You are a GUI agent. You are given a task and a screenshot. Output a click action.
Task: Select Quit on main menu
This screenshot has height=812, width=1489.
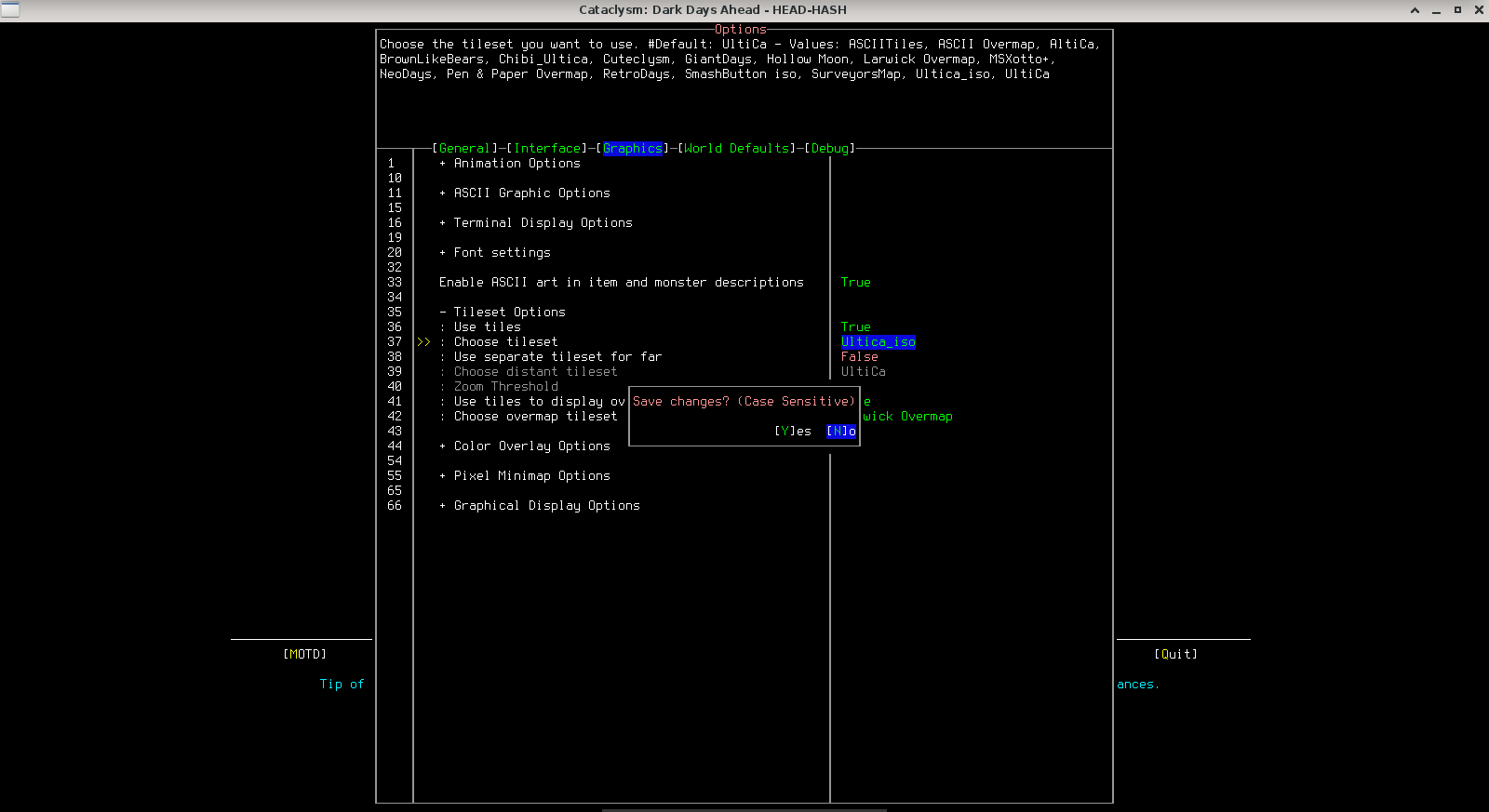pyautogui.click(x=1175, y=655)
